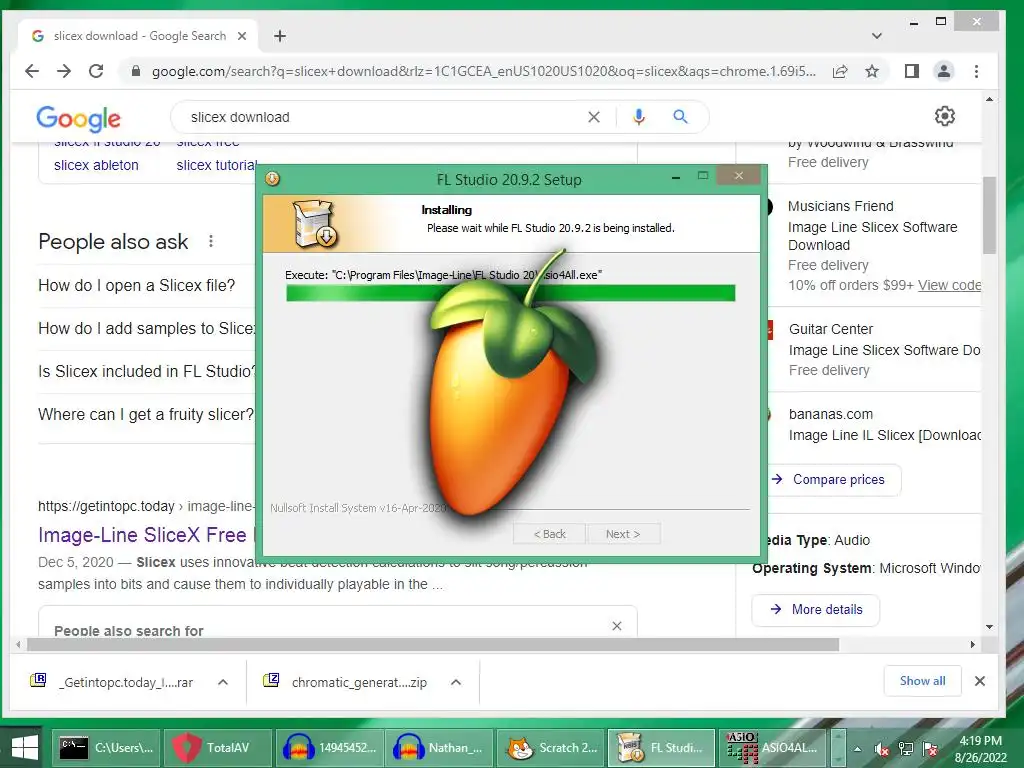The image size is (1024, 768).
Task: Click the disabled Back button in Setup
Action: [x=549, y=534]
